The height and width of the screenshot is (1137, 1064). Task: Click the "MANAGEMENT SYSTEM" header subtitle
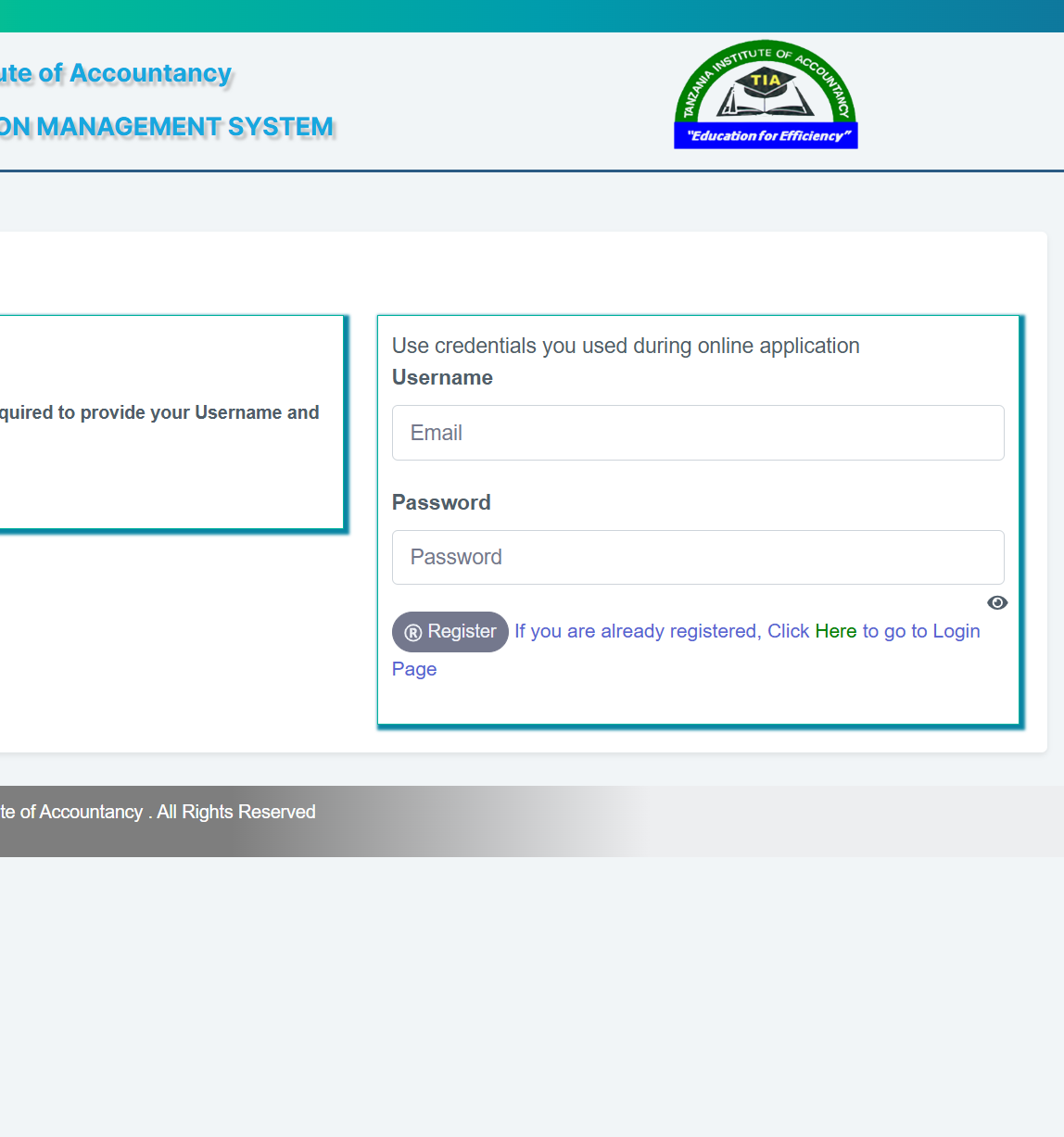(184, 127)
